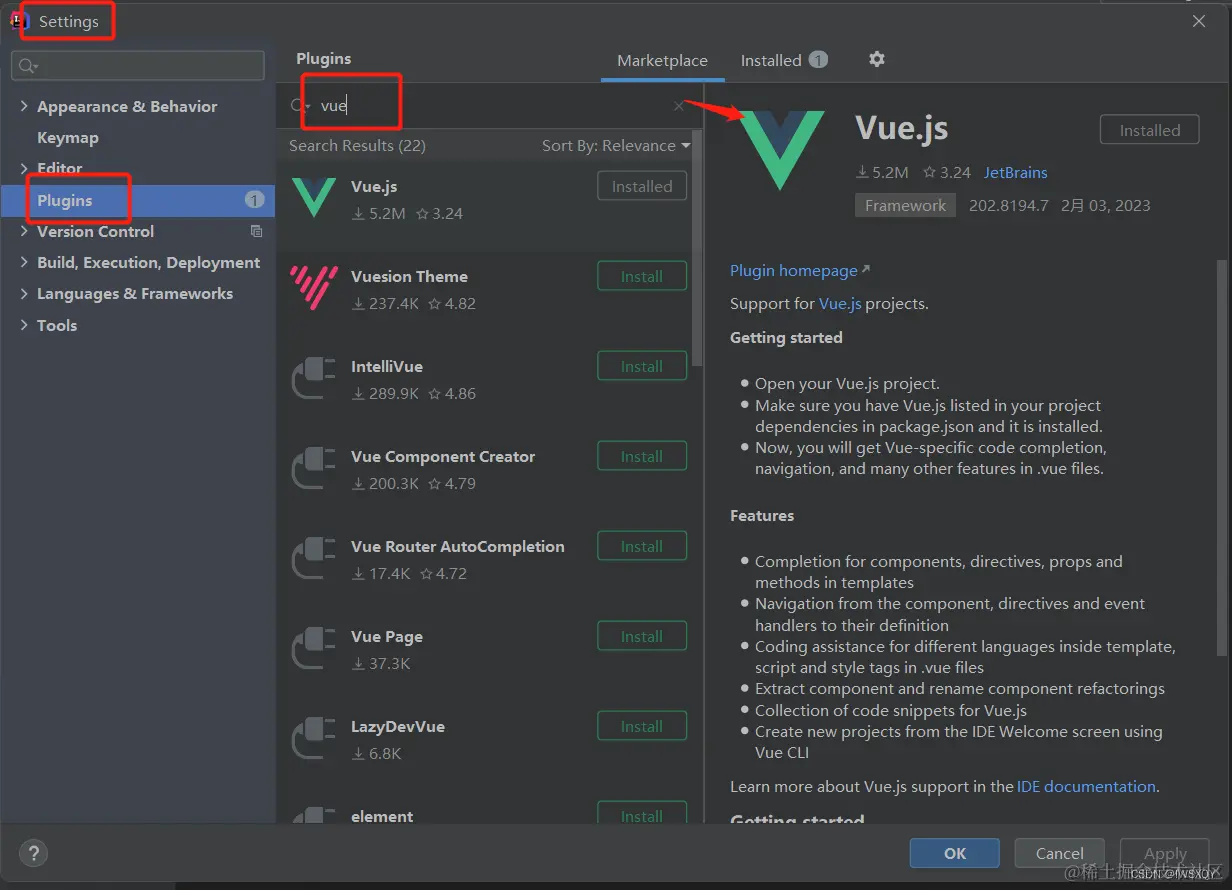The width and height of the screenshot is (1232, 890).
Task: Install the LazyDevVue plugin
Action: [642, 726]
